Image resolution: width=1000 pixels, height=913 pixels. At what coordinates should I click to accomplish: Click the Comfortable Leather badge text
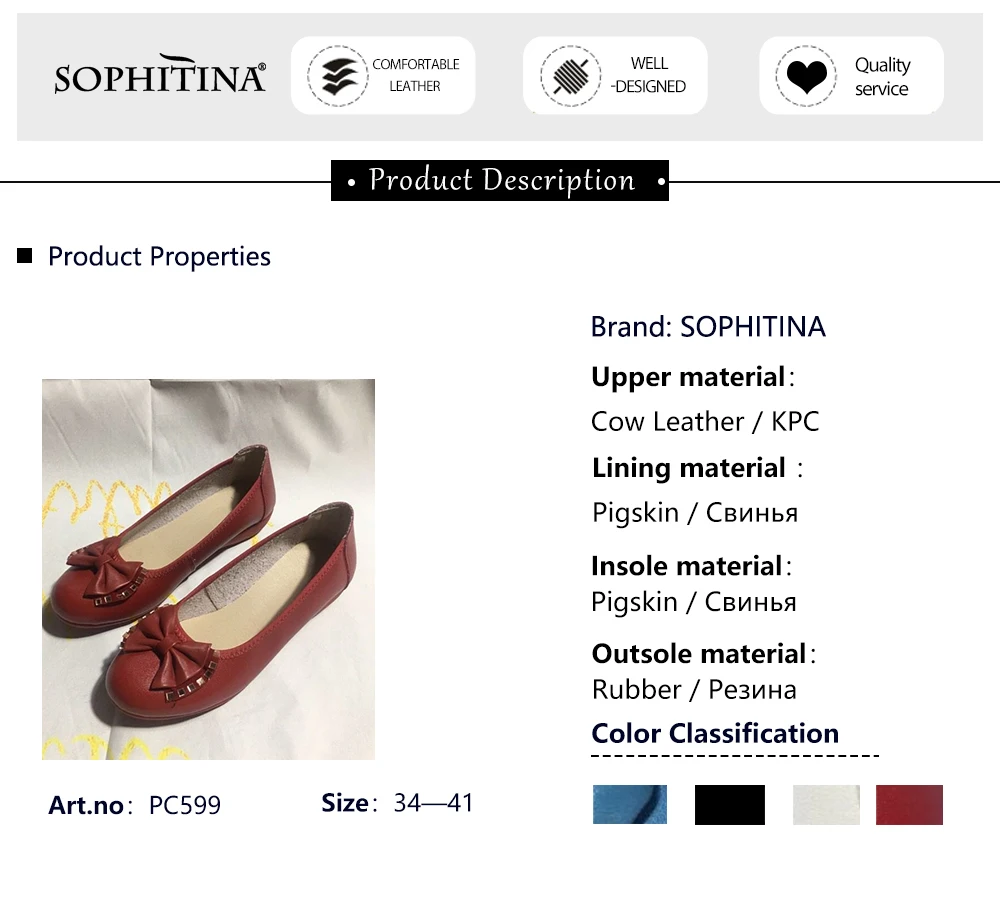[416, 75]
